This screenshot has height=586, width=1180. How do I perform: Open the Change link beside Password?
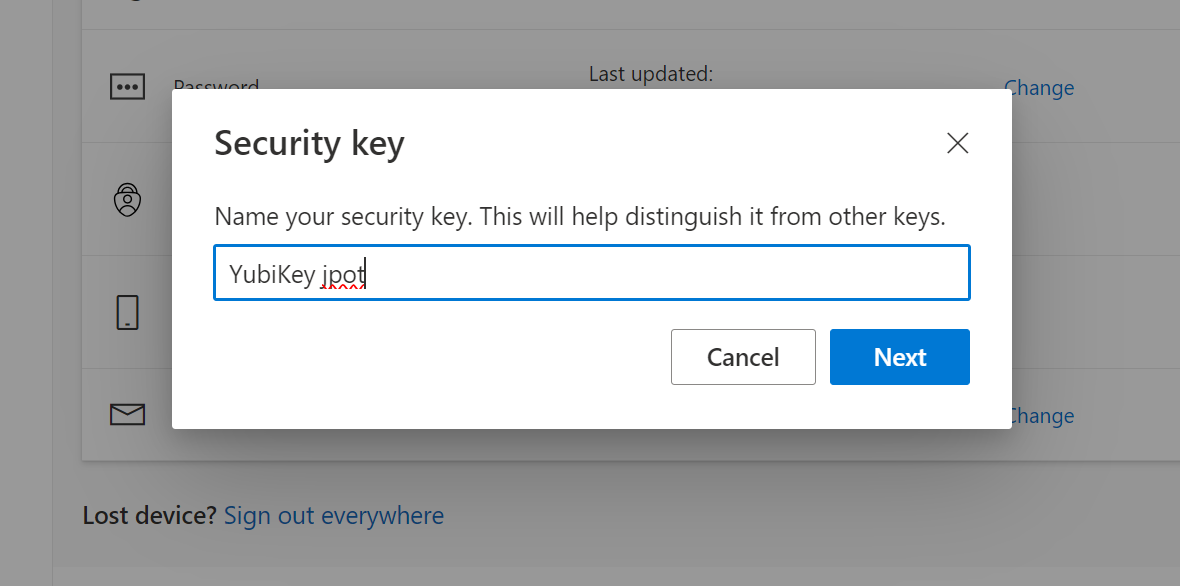1039,88
